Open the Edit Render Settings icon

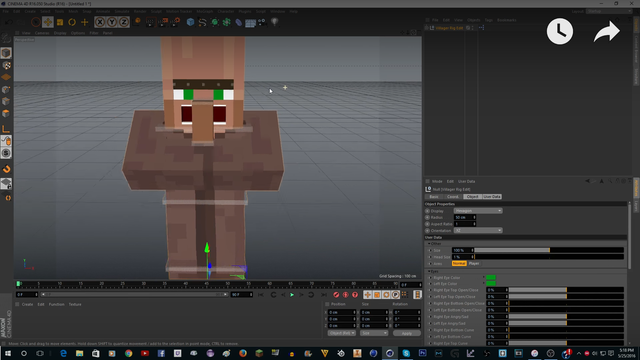(x=176, y=22)
